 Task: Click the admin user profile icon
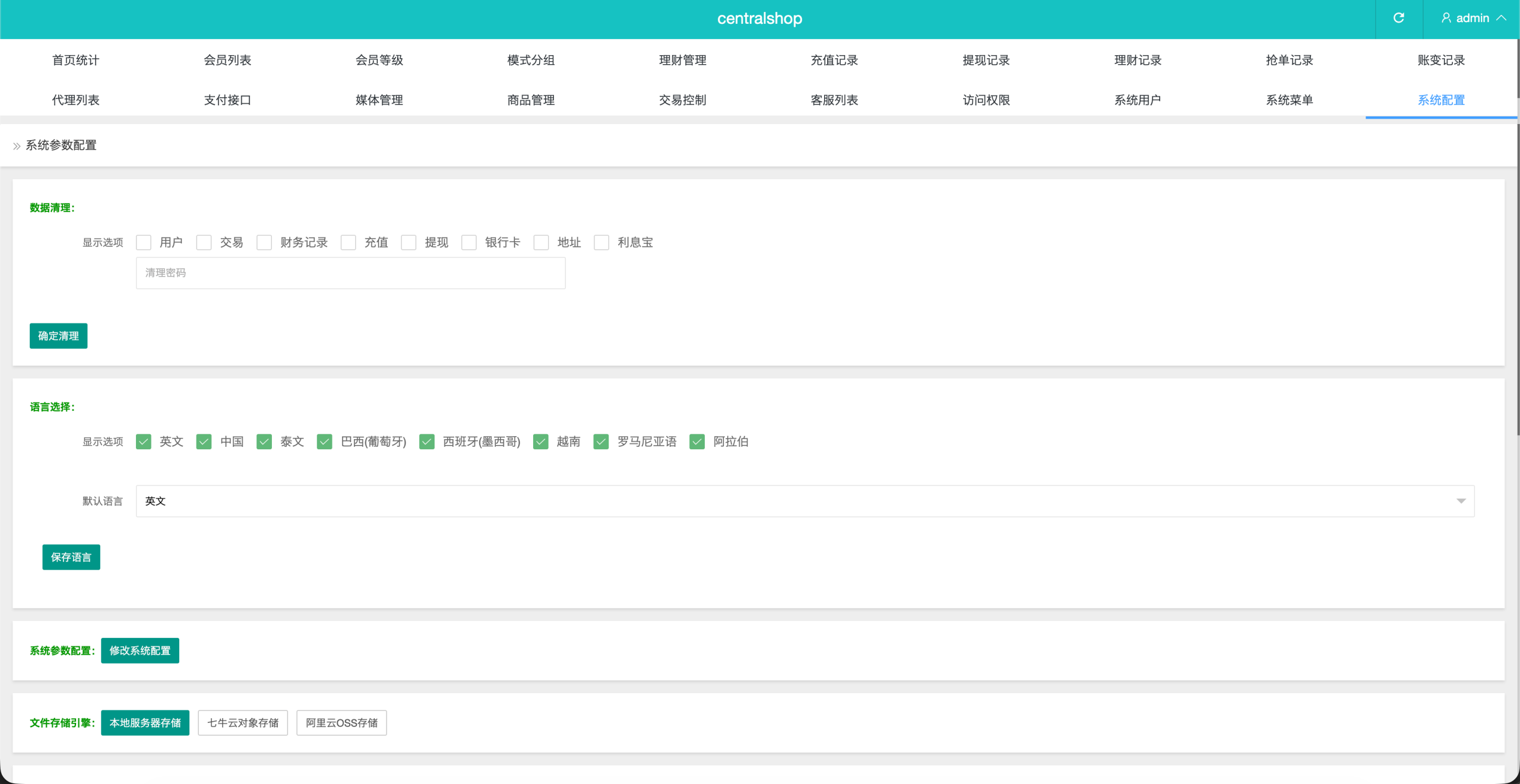(x=1446, y=18)
